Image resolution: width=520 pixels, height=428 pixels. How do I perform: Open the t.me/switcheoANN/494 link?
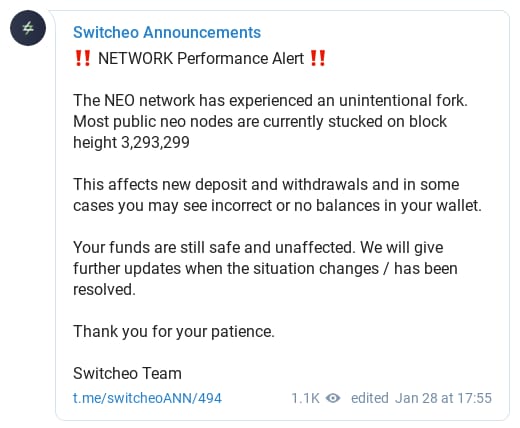click(x=147, y=398)
